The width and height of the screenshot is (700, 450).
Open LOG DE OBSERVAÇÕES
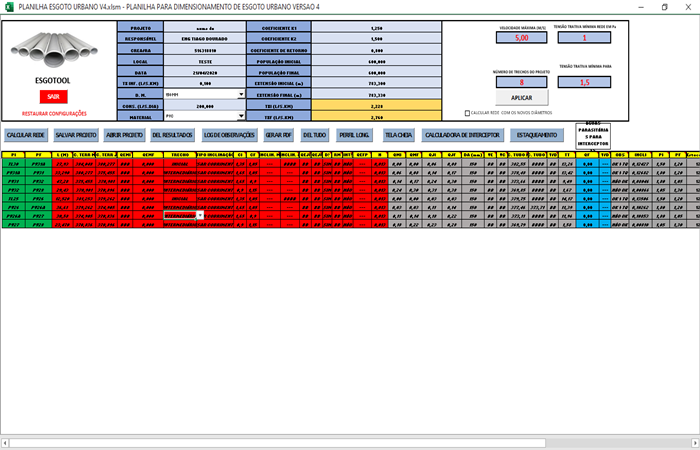[x=229, y=134]
